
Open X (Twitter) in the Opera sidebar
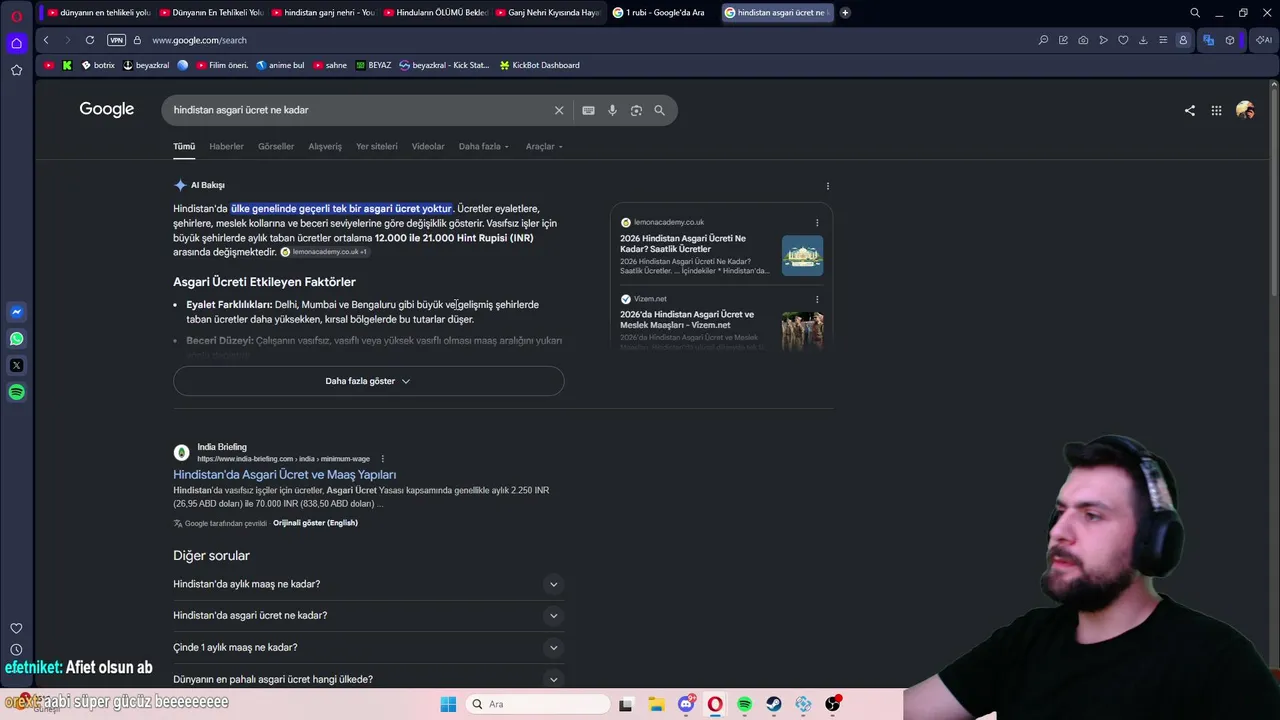[x=16, y=366]
